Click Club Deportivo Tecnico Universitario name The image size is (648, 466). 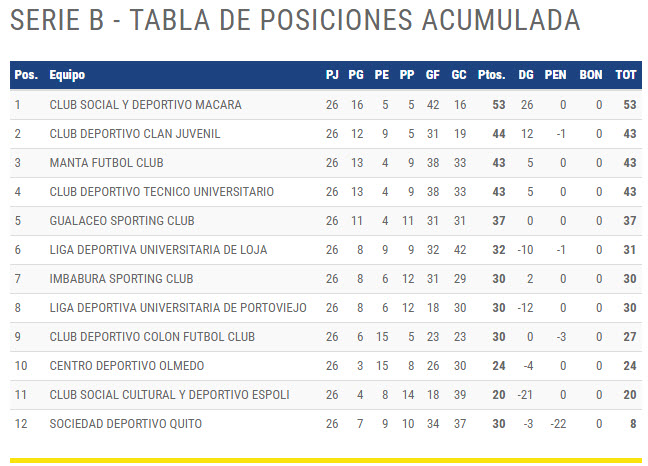point(162,192)
